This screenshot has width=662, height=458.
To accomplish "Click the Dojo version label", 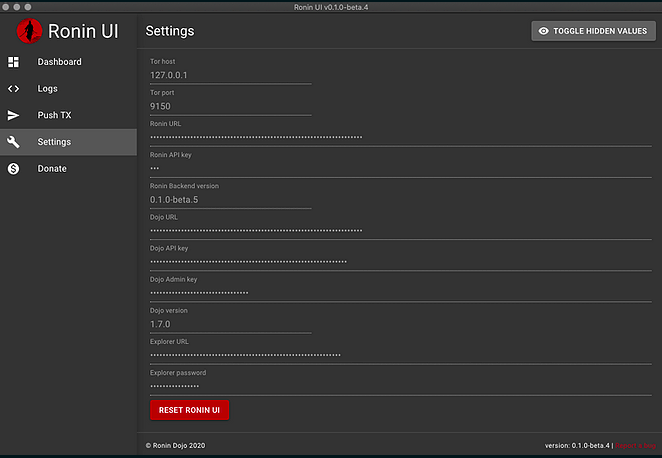I will [168, 311].
